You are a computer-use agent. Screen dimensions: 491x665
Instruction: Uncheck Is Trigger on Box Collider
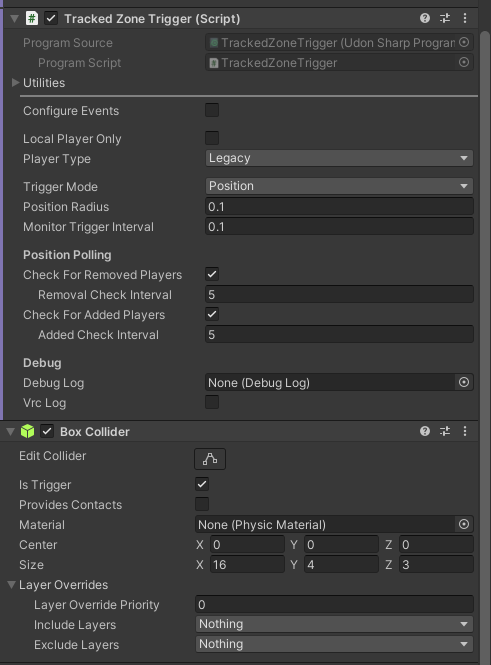point(202,484)
